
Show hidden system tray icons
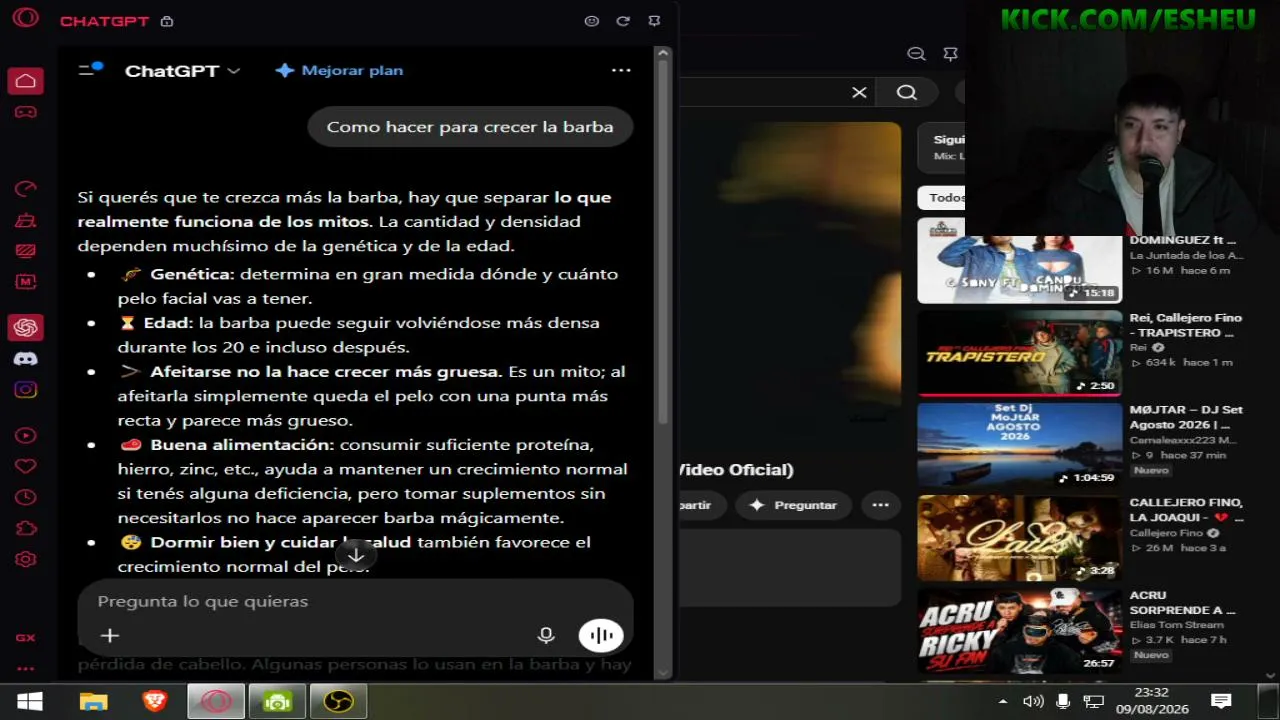point(1003,701)
